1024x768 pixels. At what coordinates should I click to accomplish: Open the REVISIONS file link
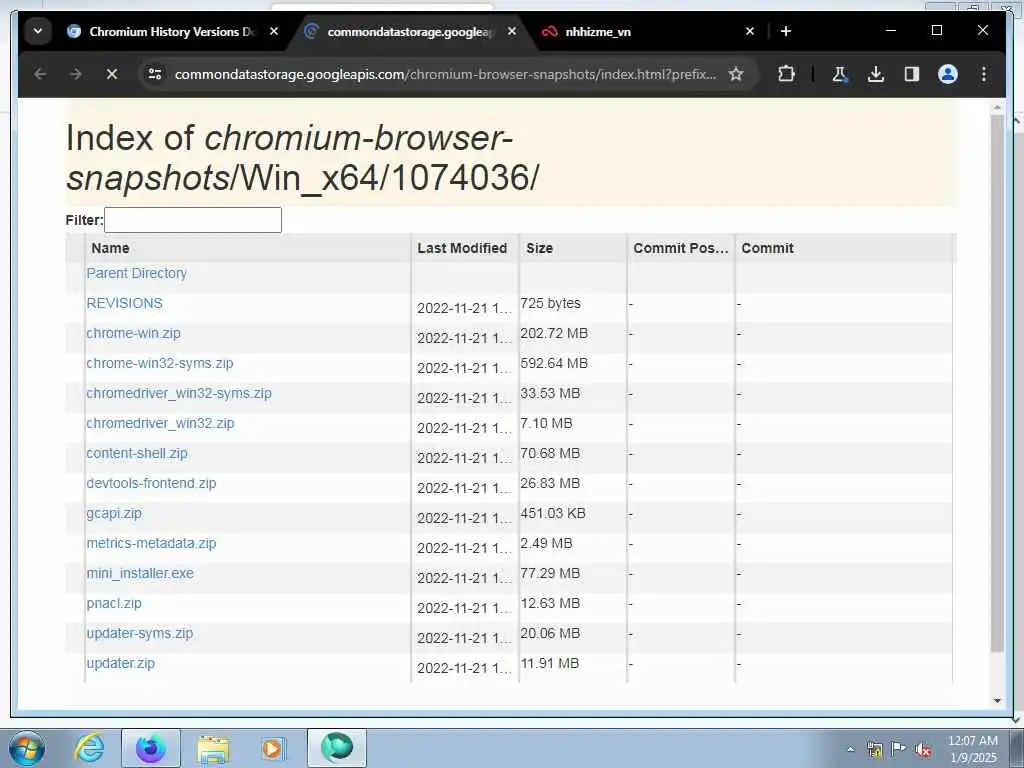point(124,303)
